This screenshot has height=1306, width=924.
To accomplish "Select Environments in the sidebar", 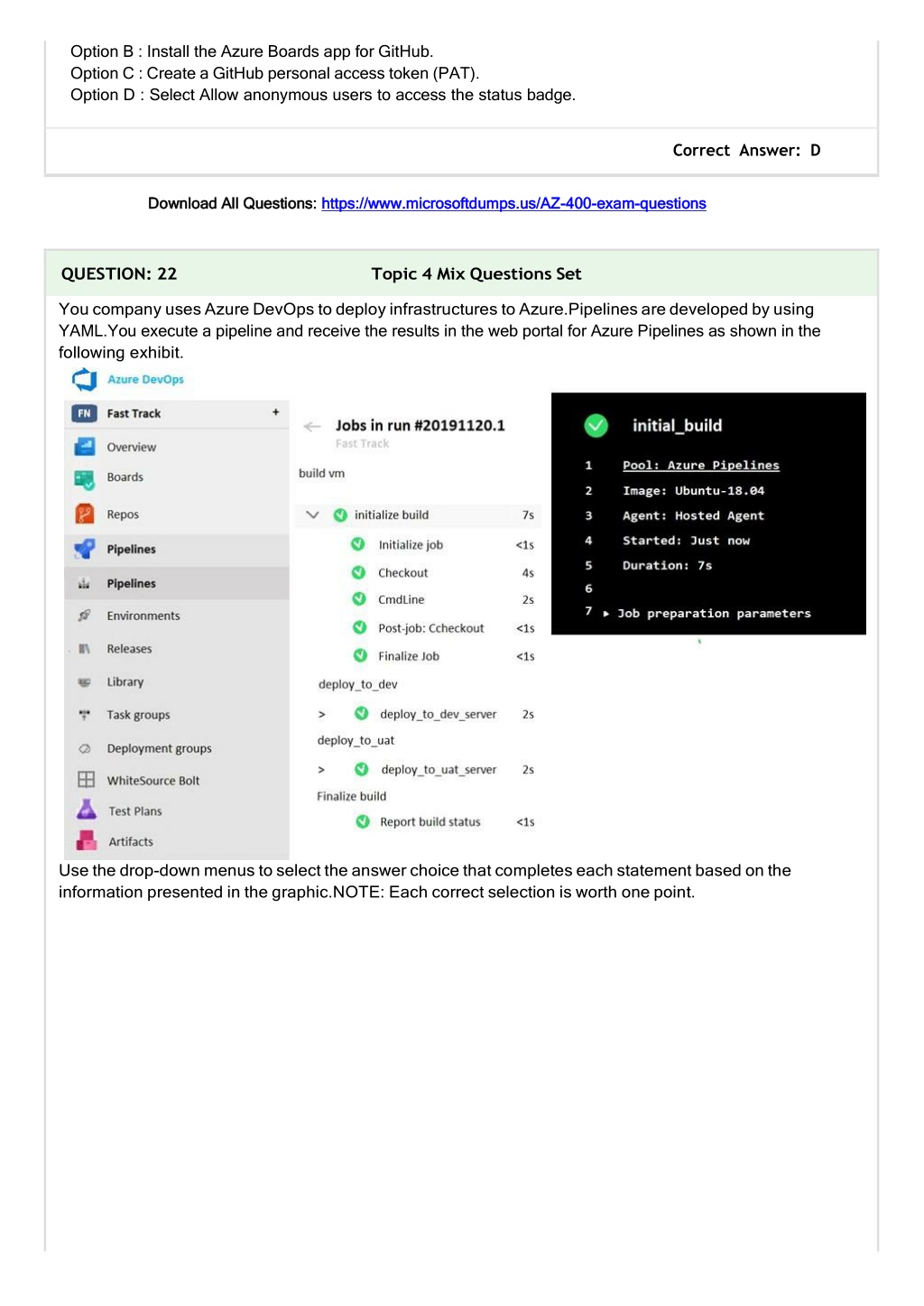I will 143,616.
